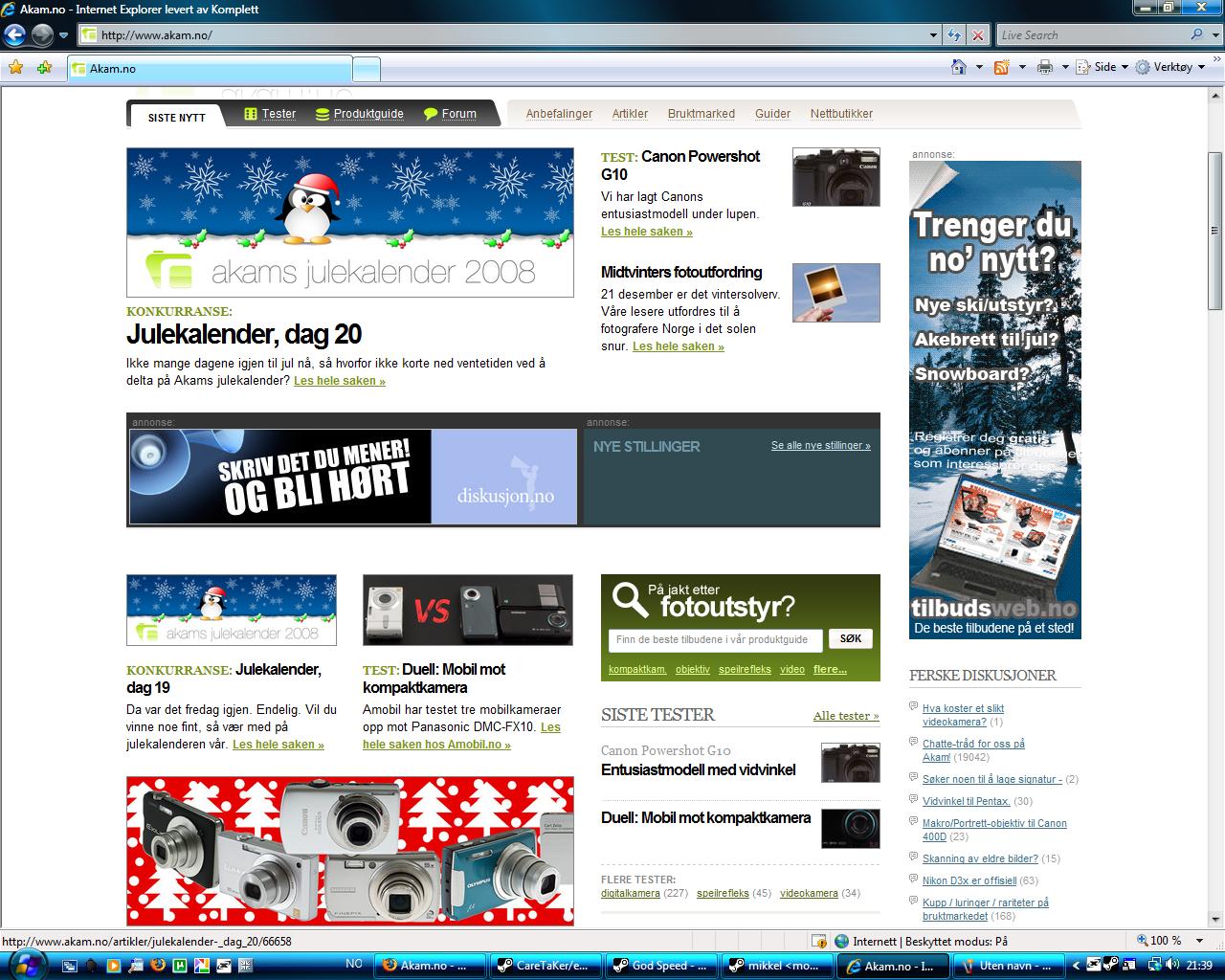This screenshot has width=1225, height=980.
Task: Click the small julekalender 2008 thumbnail
Action: pyautogui.click(x=232, y=610)
